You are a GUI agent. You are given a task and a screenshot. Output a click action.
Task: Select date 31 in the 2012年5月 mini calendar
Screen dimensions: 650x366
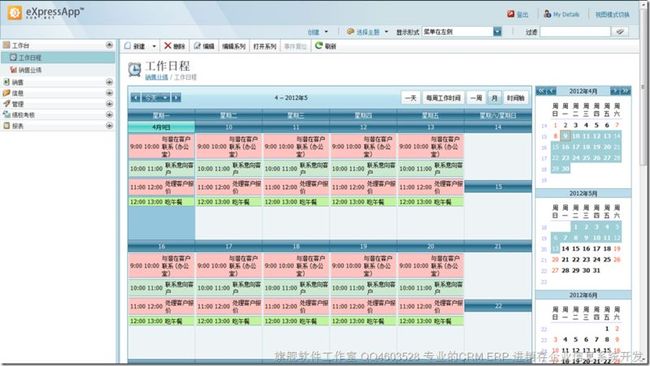pos(596,270)
